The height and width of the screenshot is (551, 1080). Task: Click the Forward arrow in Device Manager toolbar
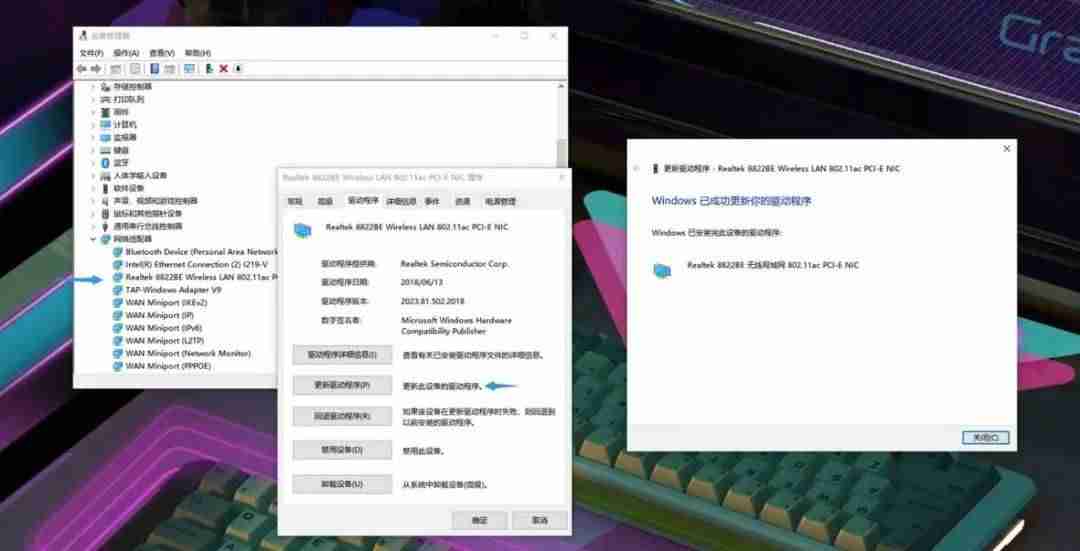96,69
